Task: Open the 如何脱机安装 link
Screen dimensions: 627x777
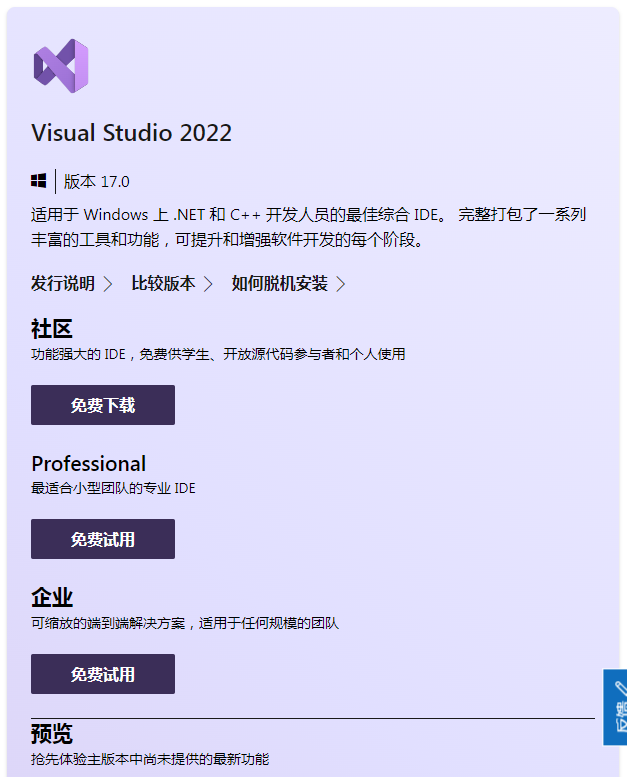Action: coord(280,283)
